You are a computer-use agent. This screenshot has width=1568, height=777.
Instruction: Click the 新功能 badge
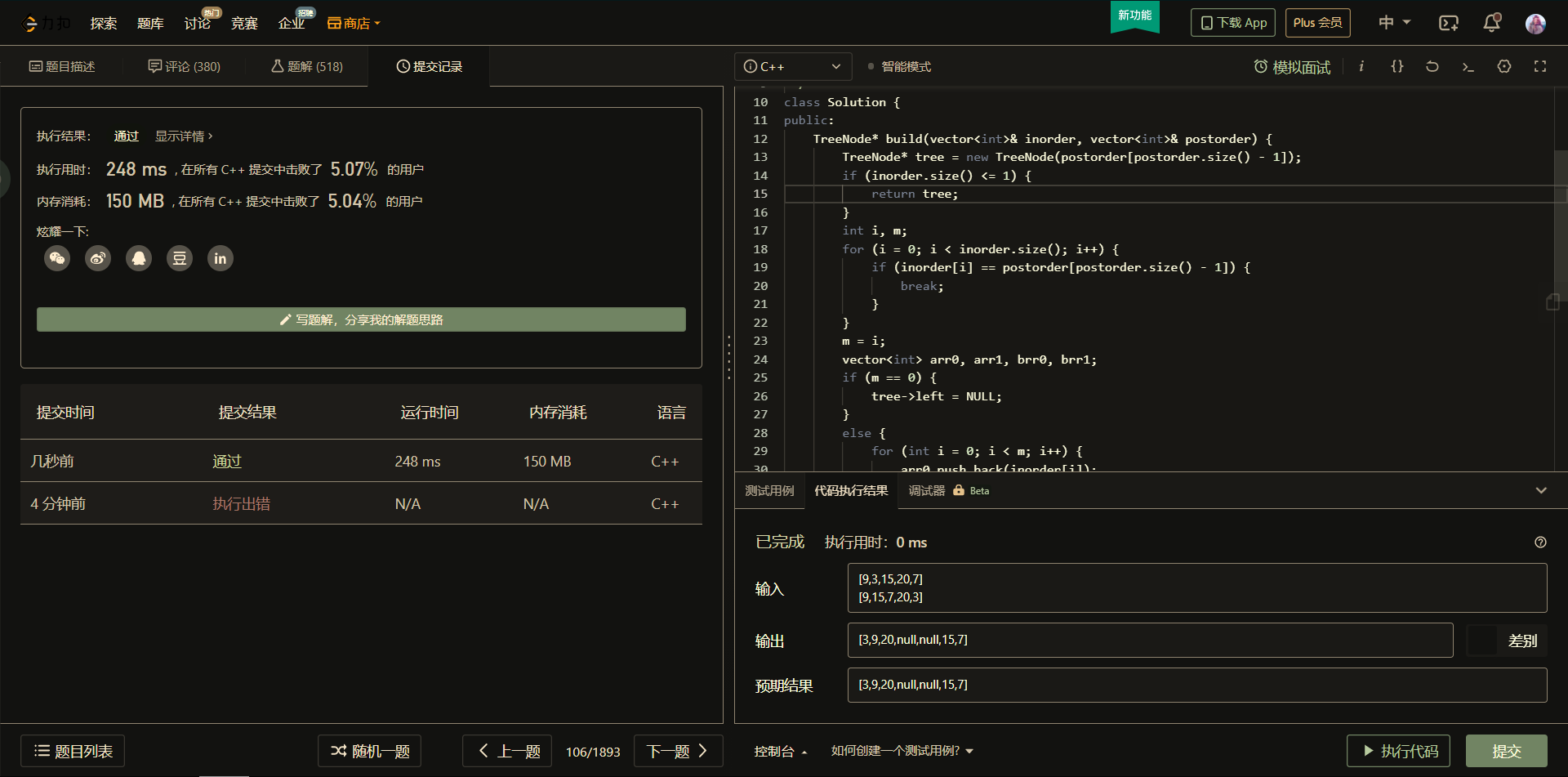(x=1134, y=16)
